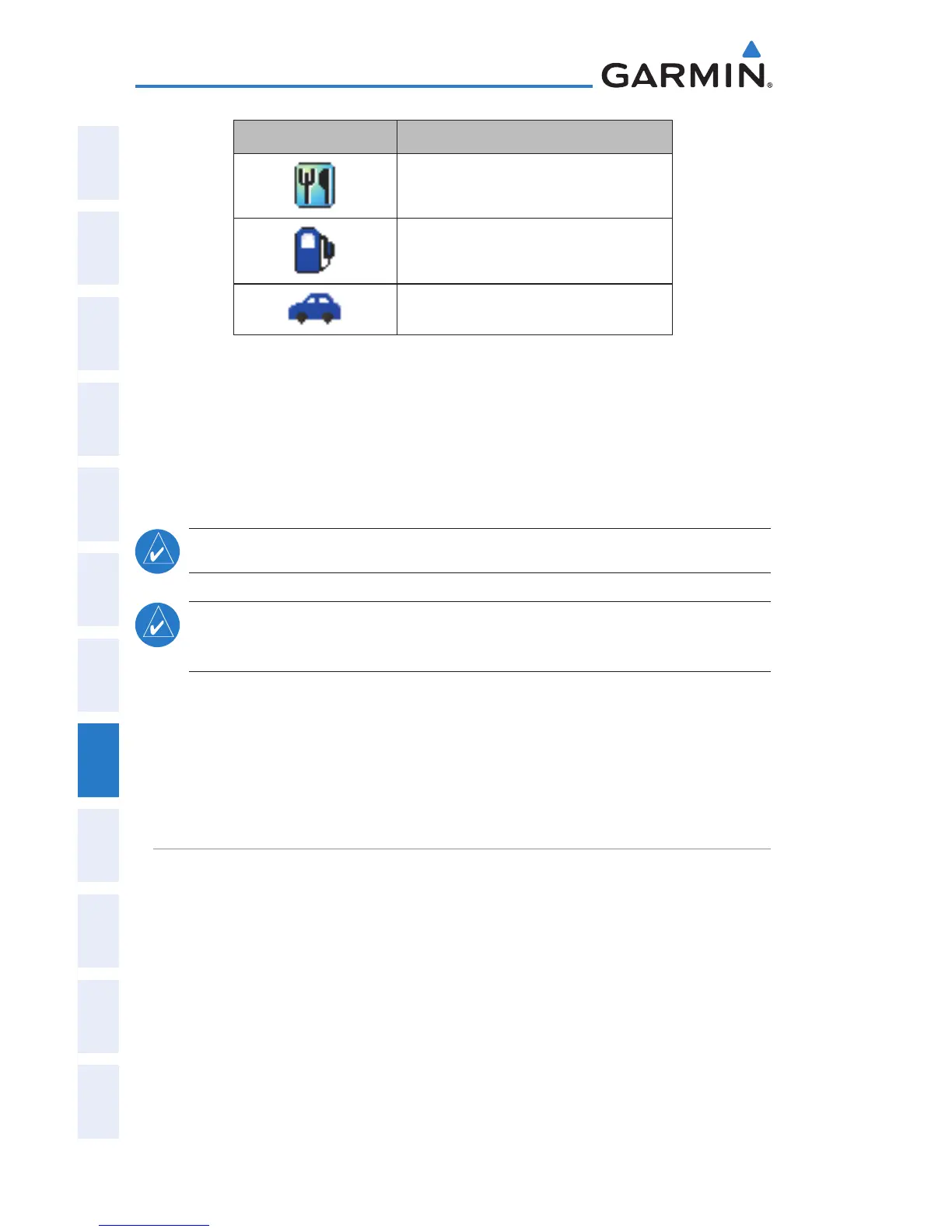The image size is (952, 1232).
Task: Click the wide gray header cell of table
Action: 534,137
